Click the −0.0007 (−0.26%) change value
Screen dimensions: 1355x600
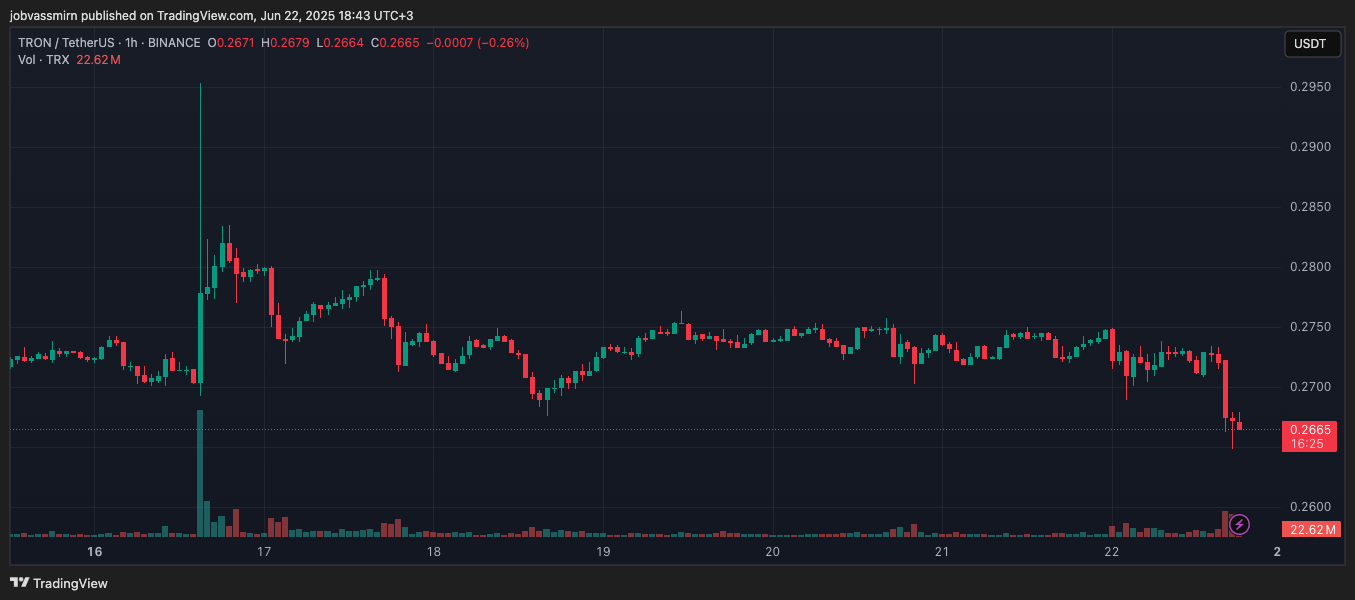click(477, 43)
